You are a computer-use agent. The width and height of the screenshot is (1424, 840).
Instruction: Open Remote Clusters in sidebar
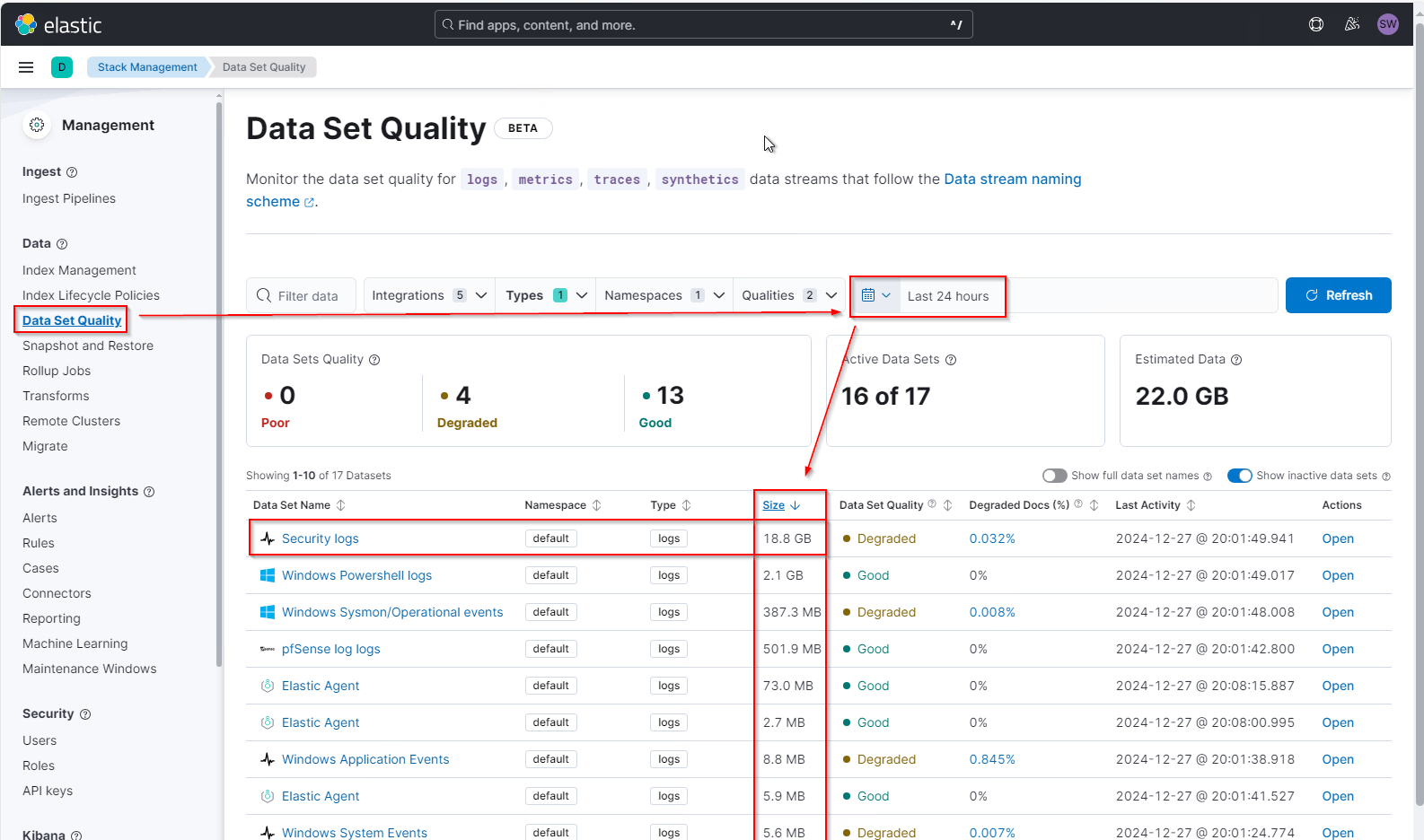coord(71,421)
